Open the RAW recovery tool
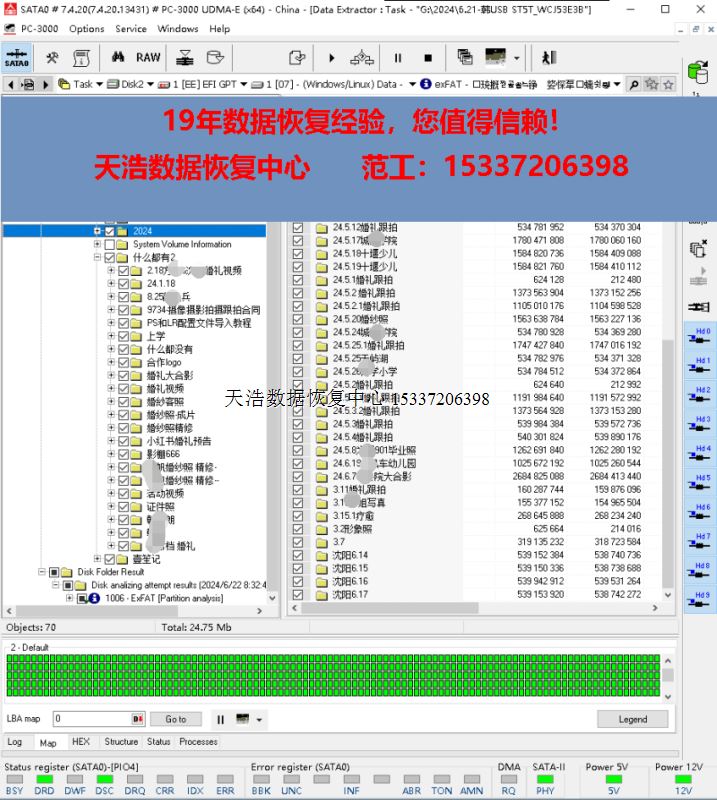 tap(148, 58)
